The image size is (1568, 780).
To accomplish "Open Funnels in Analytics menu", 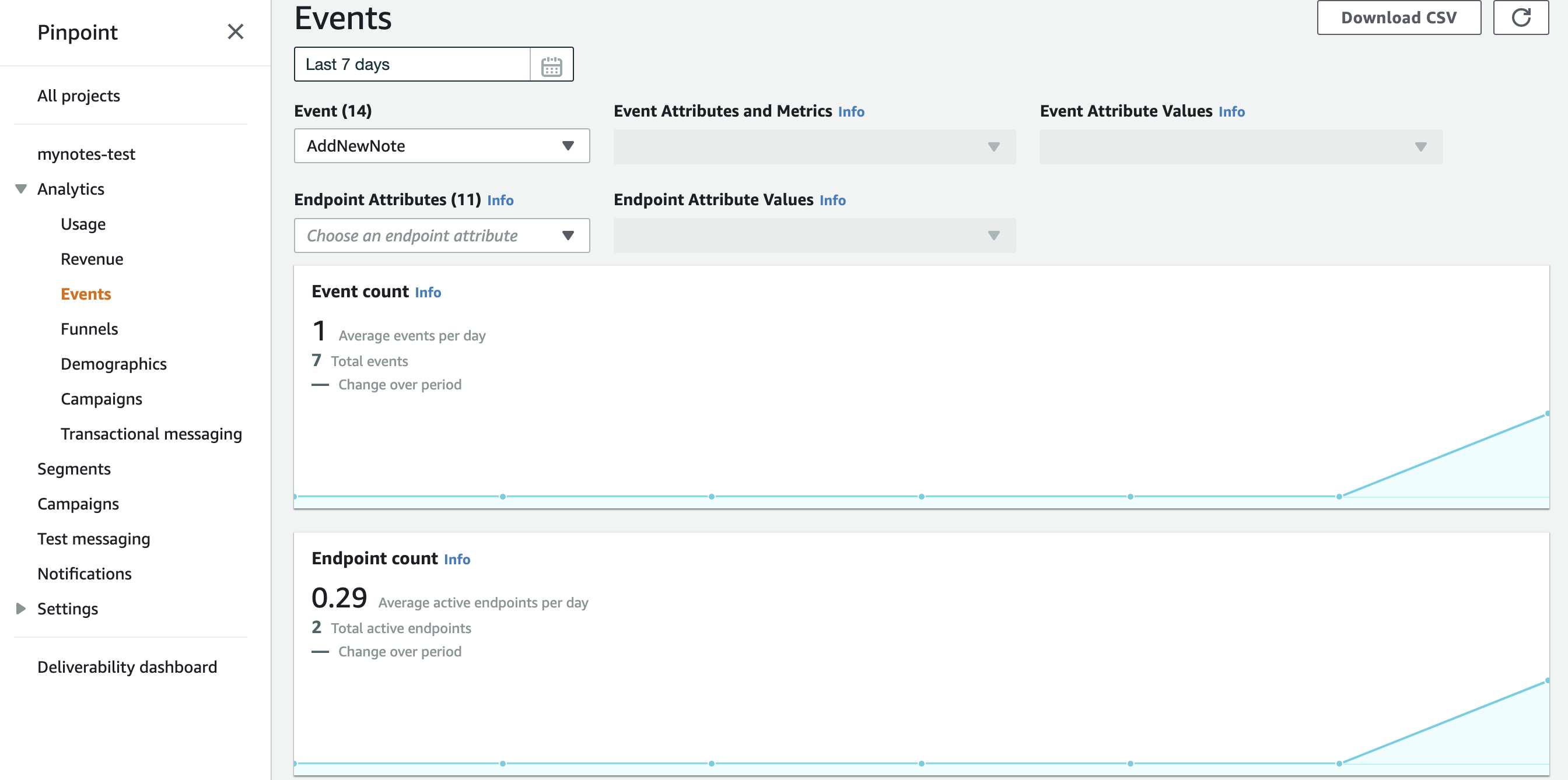I will [x=89, y=329].
